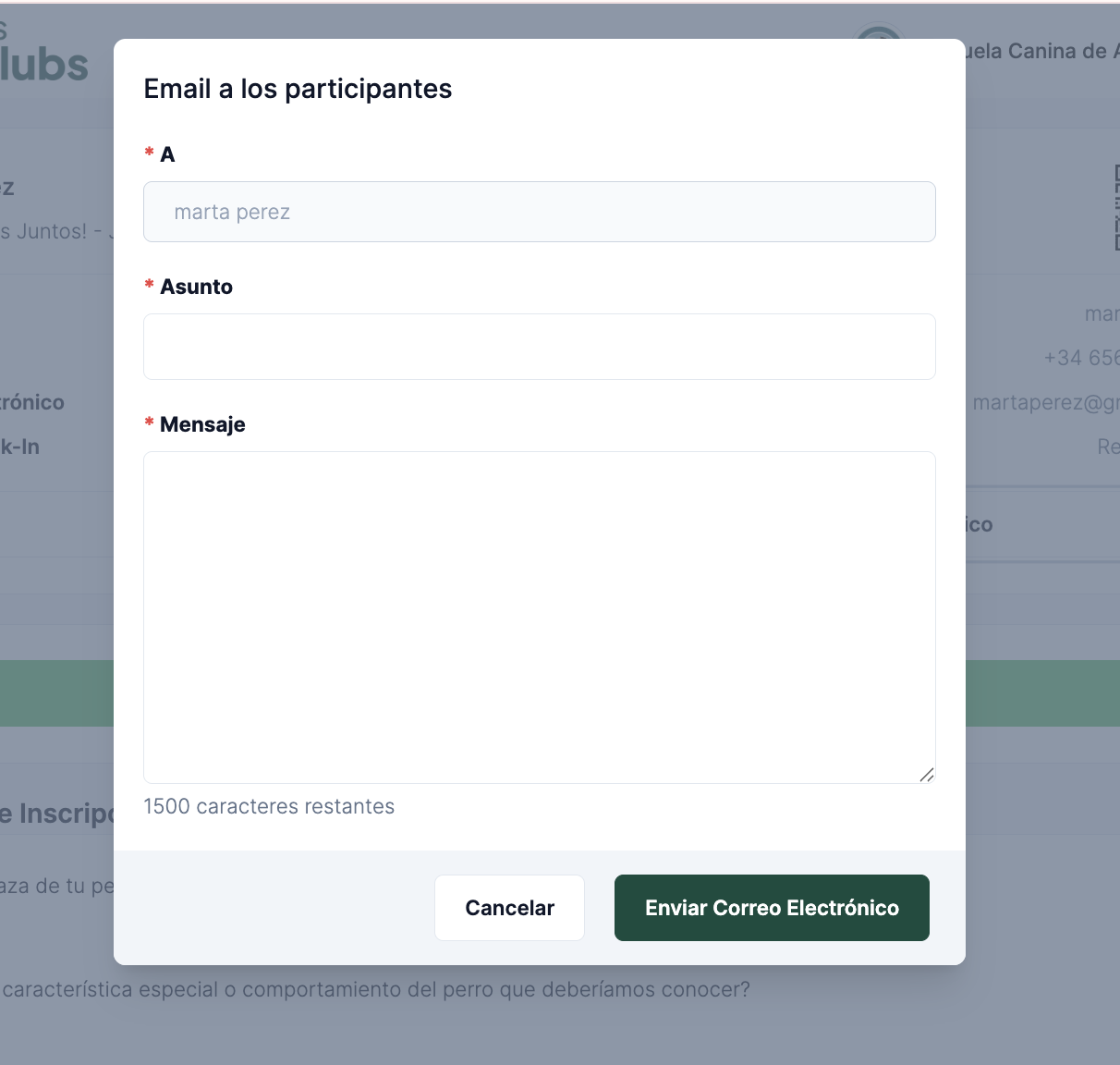Click the Email a los participantes heading

tap(298, 89)
